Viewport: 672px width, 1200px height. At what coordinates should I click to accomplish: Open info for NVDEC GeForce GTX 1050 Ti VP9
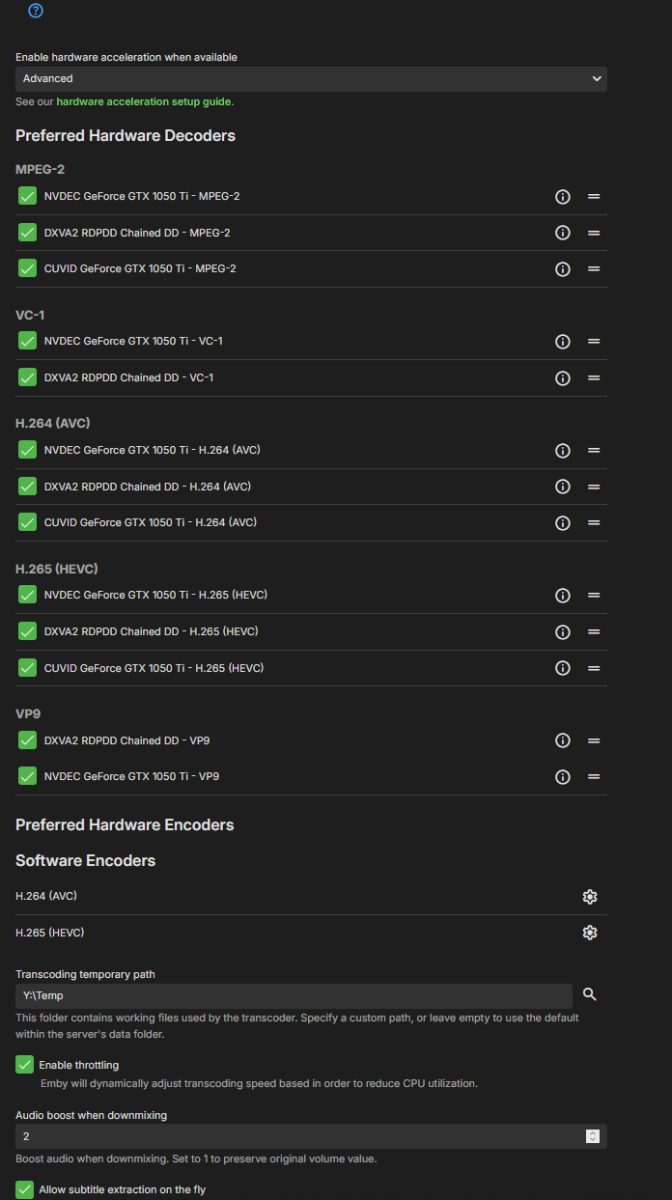562,776
